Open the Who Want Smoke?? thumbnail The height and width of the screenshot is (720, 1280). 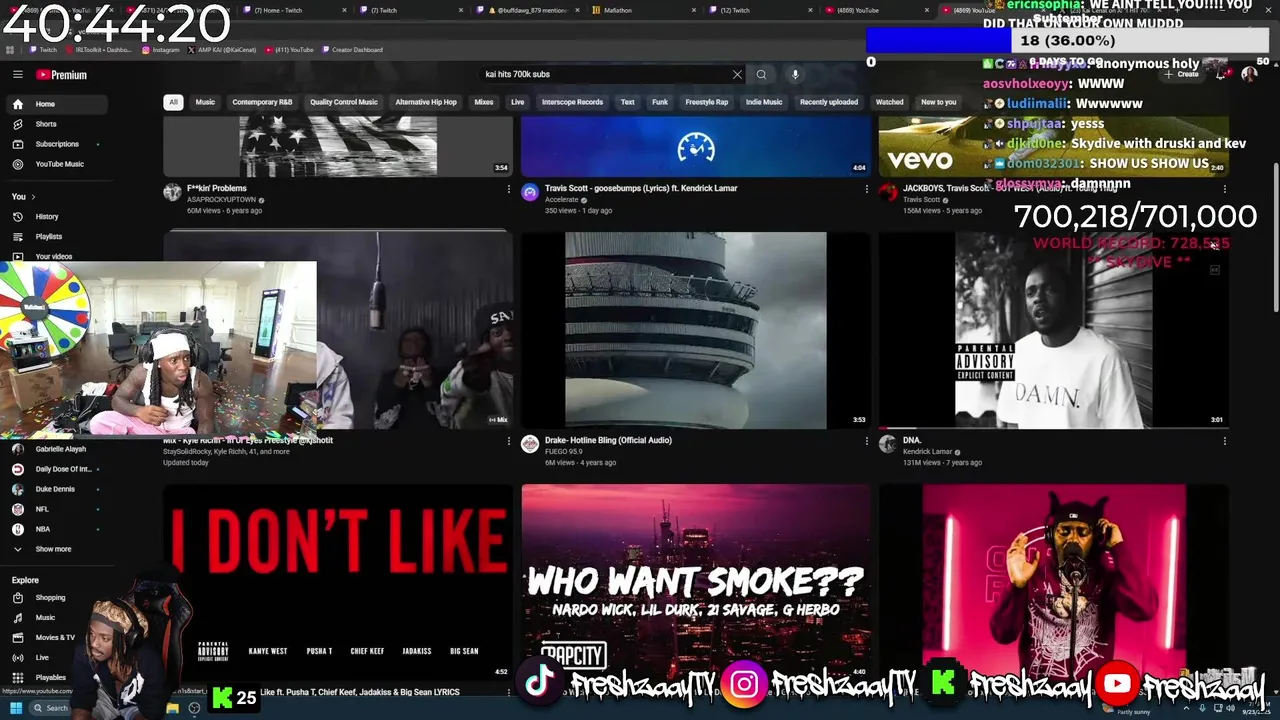coord(696,582)
